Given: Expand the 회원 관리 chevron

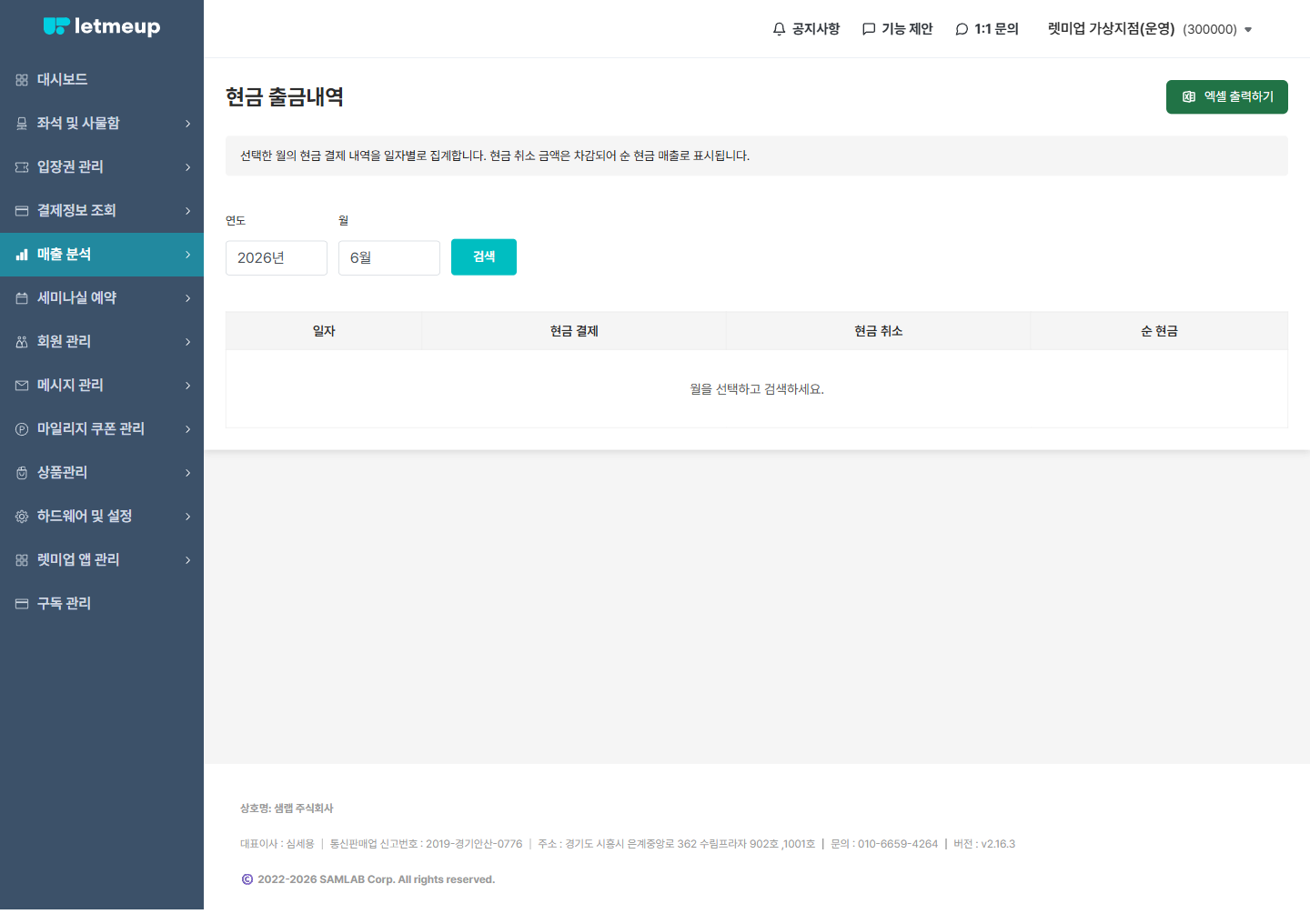Looking at the screenshot, I should coord(188,342).
